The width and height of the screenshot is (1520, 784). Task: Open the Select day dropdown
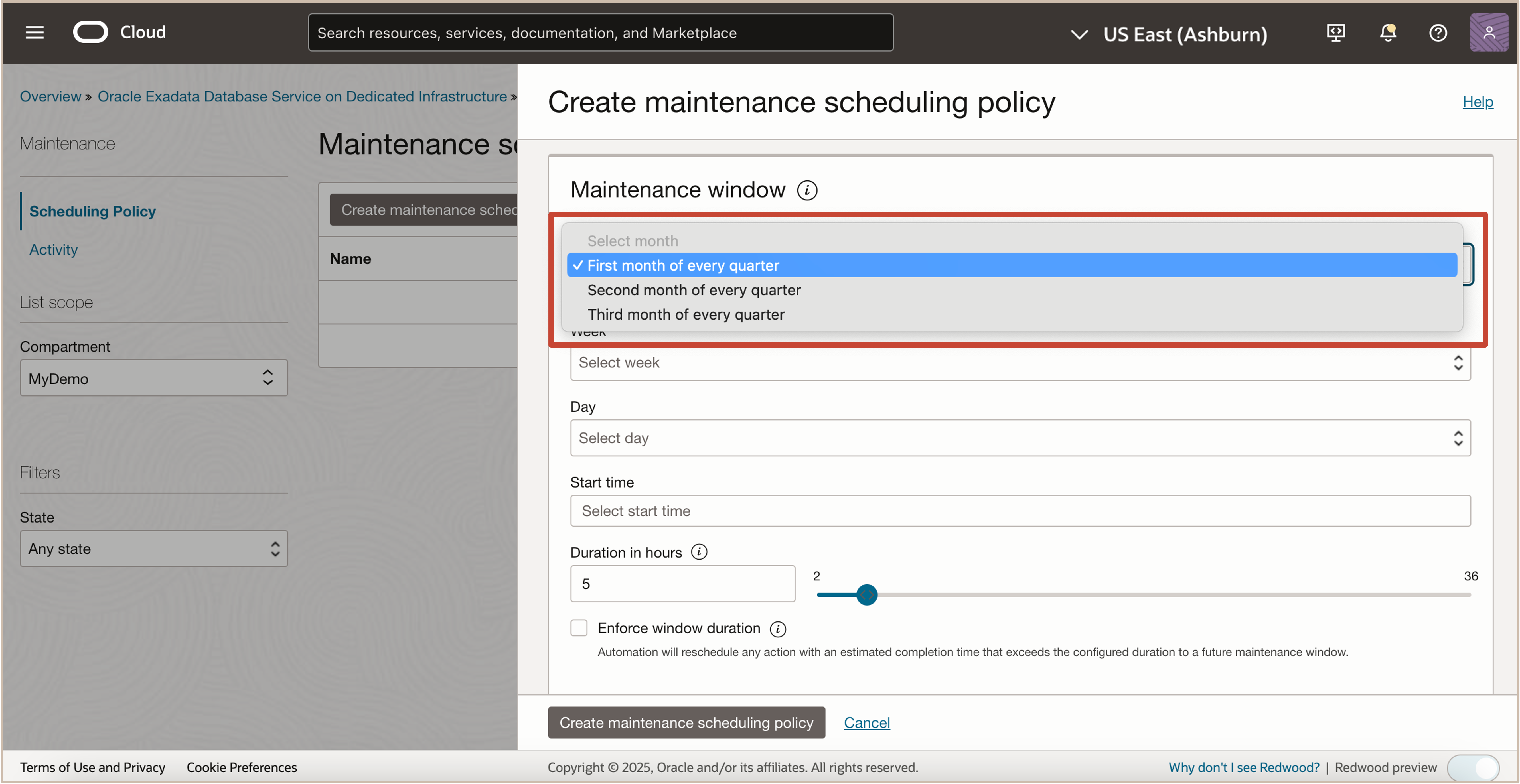coord(1020,438)
